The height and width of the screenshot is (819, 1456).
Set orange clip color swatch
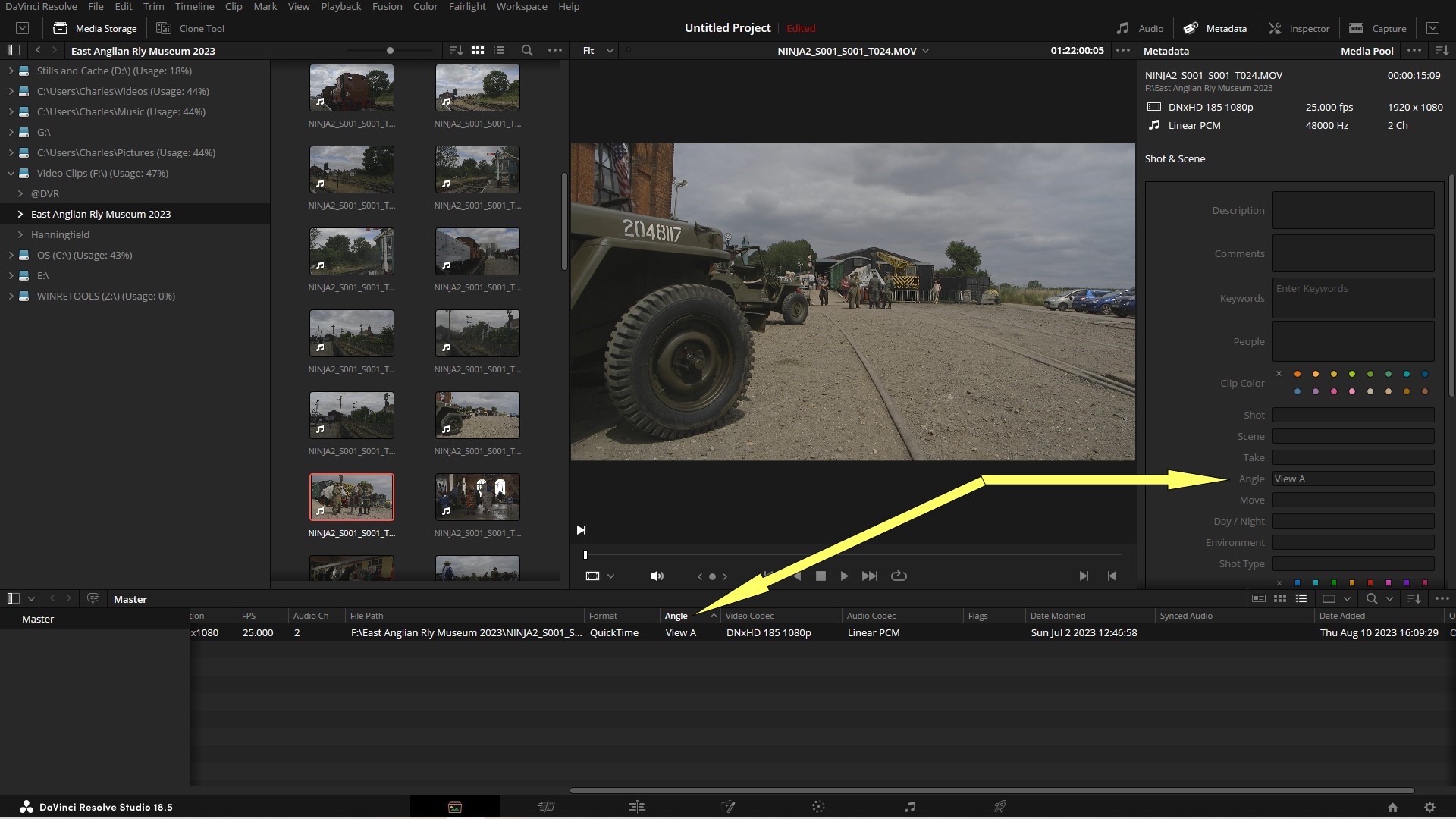click(1298, 374)
